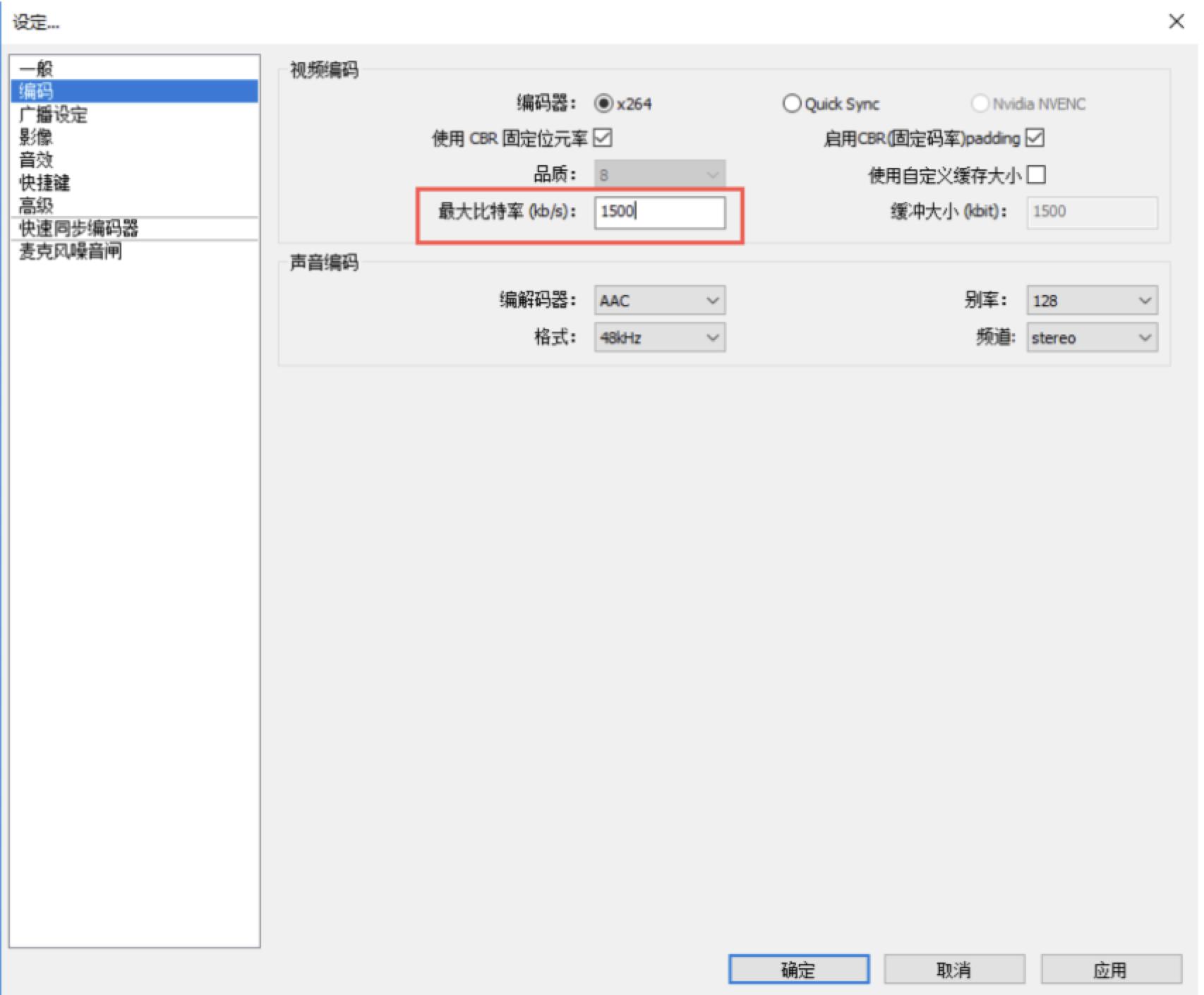The image size is (1204, 995).
Task: Open the 编解码器 AAC dropdown
Action: pos(658,300)
